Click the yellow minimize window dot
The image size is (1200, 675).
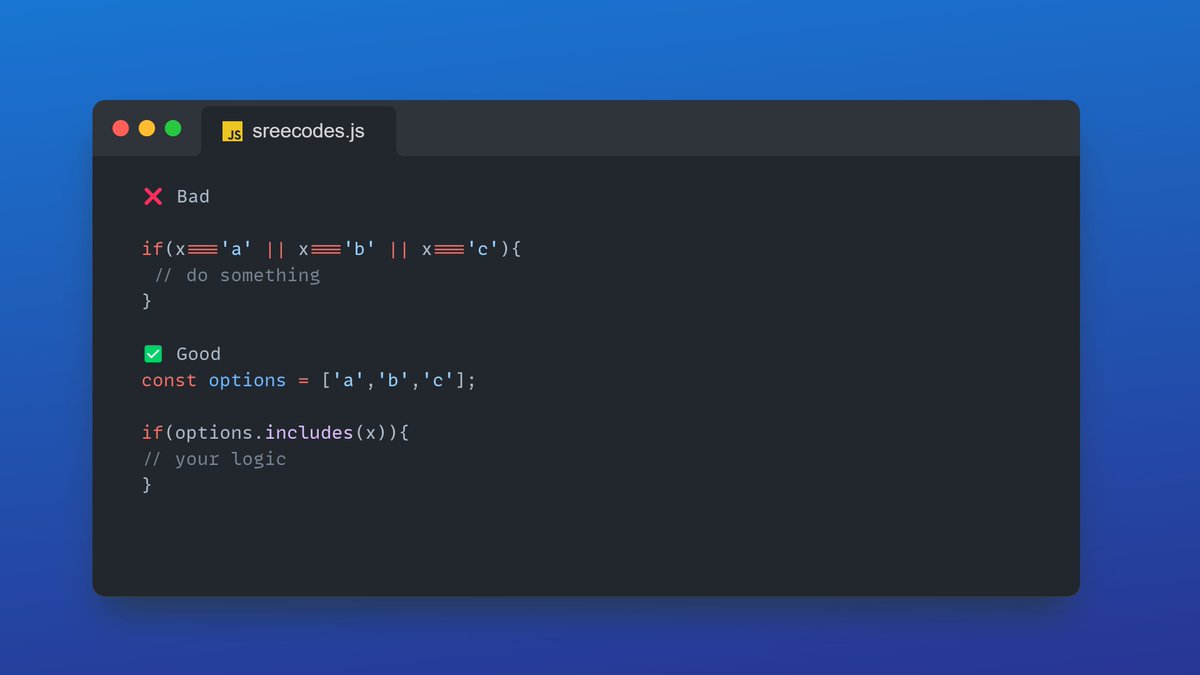click(147, 128)
